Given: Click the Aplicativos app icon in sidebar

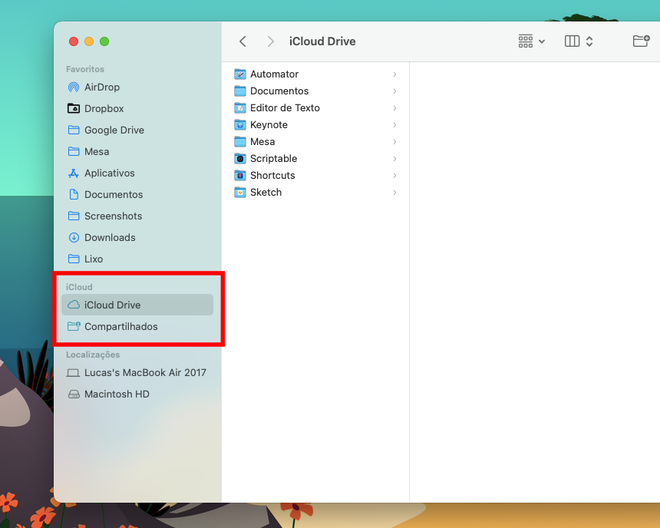Looking at the screenshot, I should pyautogui.click(x=74, y=173).
